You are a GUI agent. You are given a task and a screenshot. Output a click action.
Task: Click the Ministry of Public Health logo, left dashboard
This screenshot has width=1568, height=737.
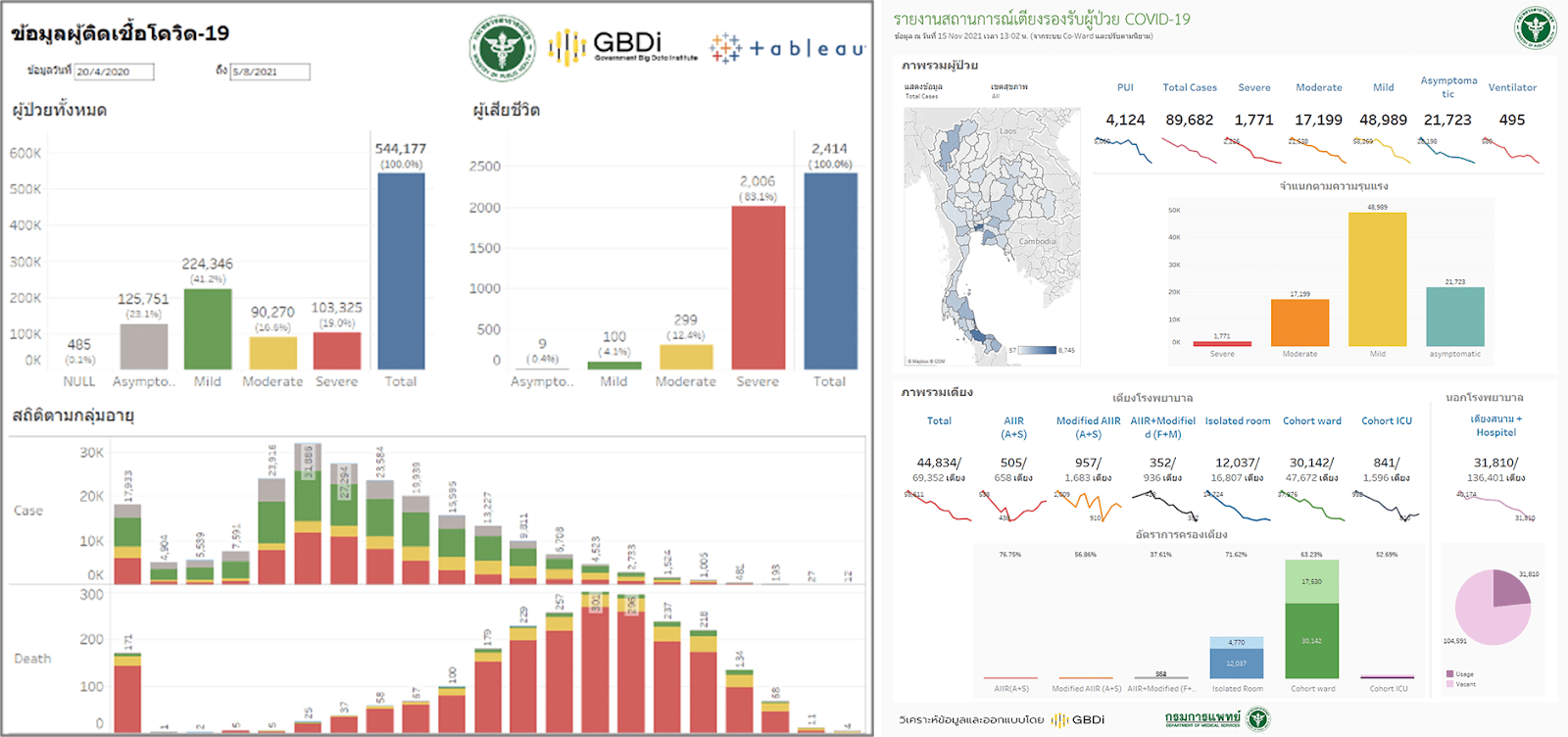(x=502, y=48)
